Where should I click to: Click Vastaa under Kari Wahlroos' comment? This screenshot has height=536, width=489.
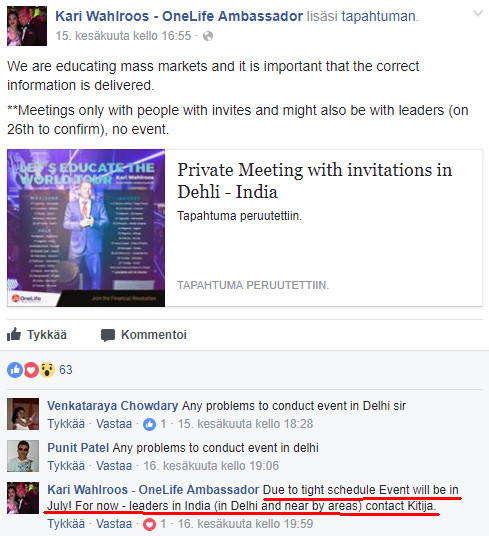tap(114, 524)
